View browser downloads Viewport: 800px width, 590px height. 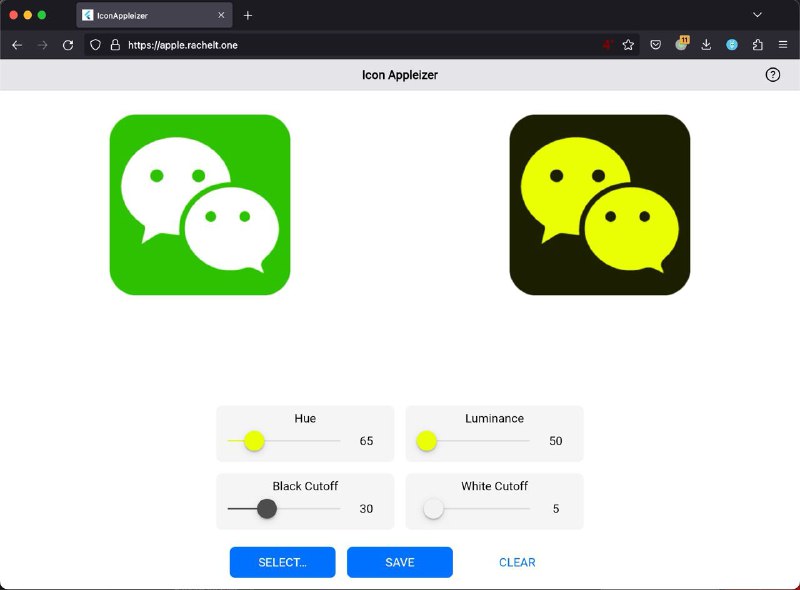click(706, 44)
